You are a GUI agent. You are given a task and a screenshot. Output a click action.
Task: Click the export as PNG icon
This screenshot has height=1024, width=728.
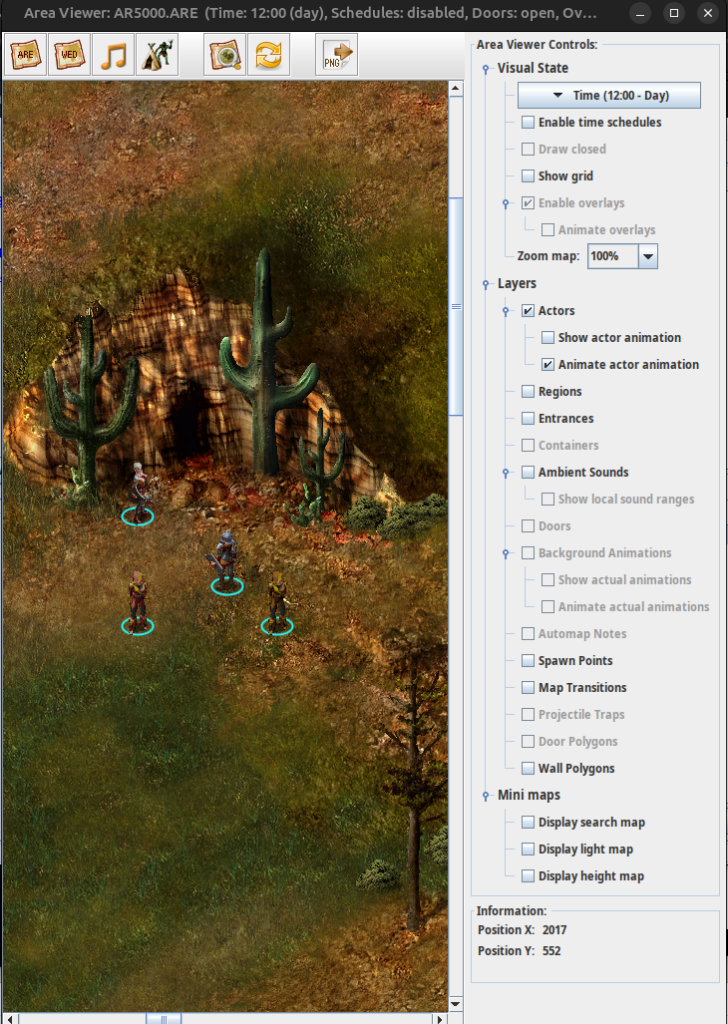click(x=336, y=56)
